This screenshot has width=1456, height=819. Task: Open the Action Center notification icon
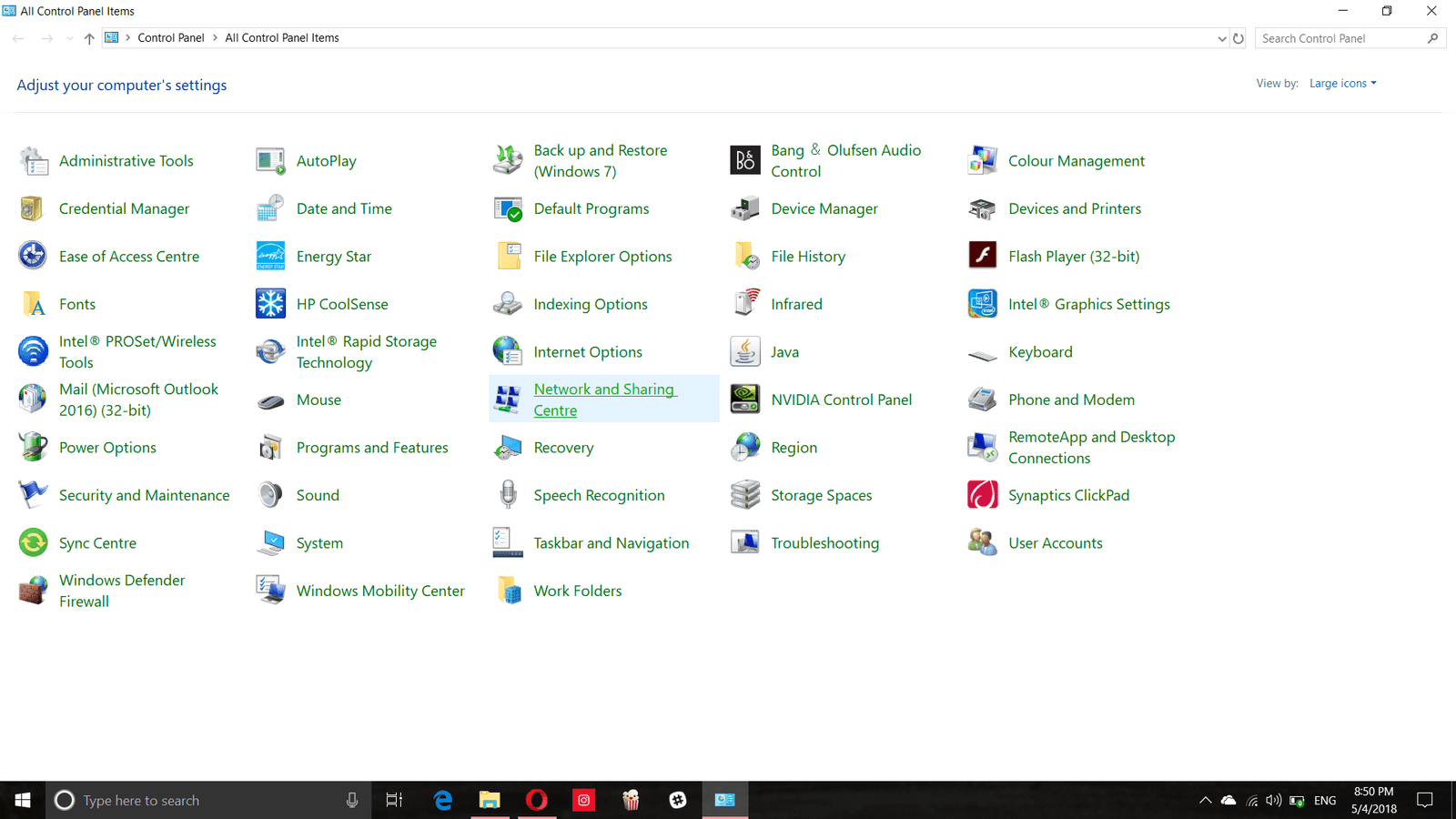click(x=1425, y=800)
